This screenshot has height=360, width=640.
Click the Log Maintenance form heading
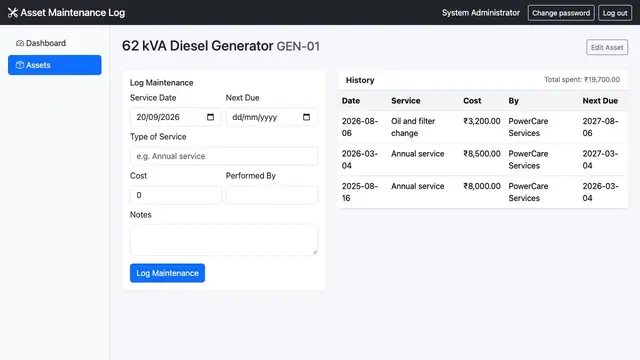[x=162, y=83]
